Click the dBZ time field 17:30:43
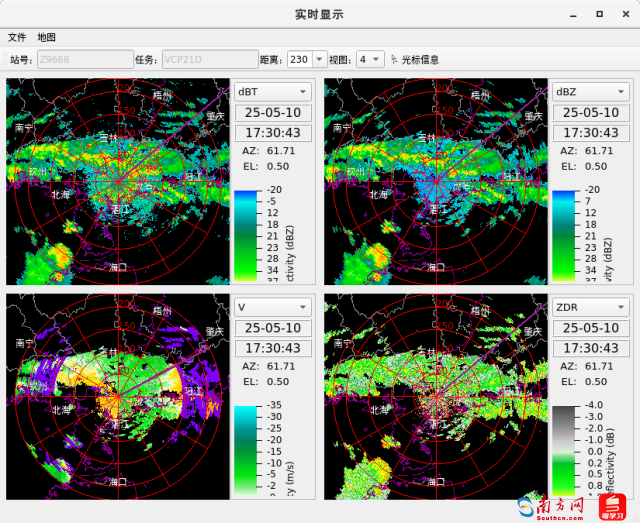 (591, 133)
